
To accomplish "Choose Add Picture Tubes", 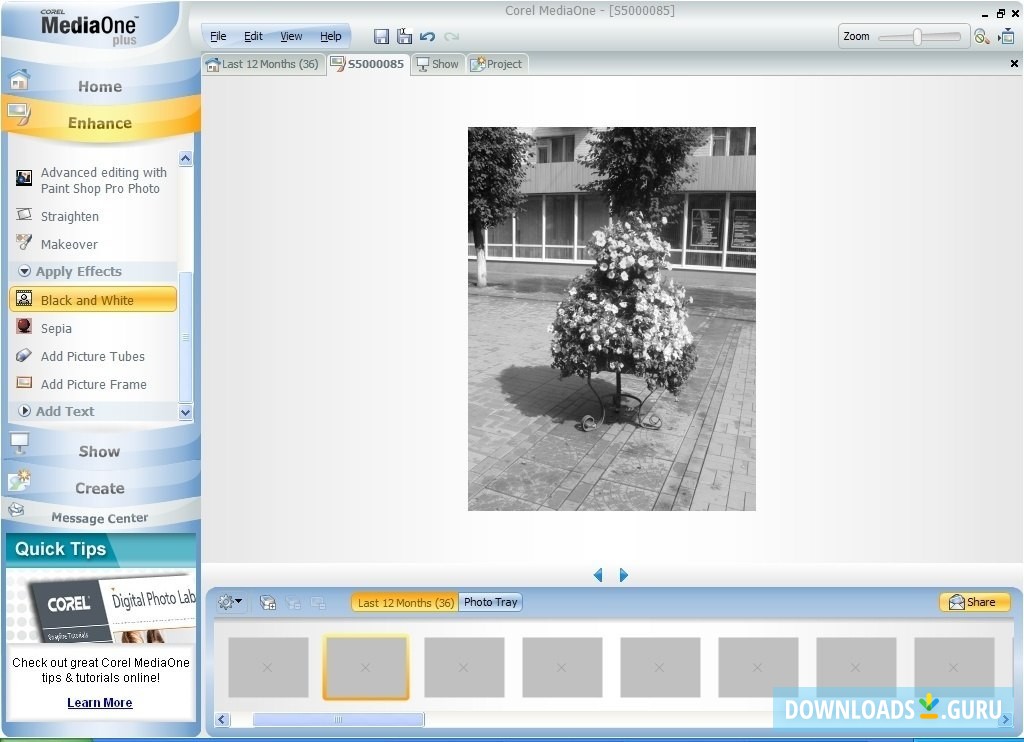I will pos(92,356).
